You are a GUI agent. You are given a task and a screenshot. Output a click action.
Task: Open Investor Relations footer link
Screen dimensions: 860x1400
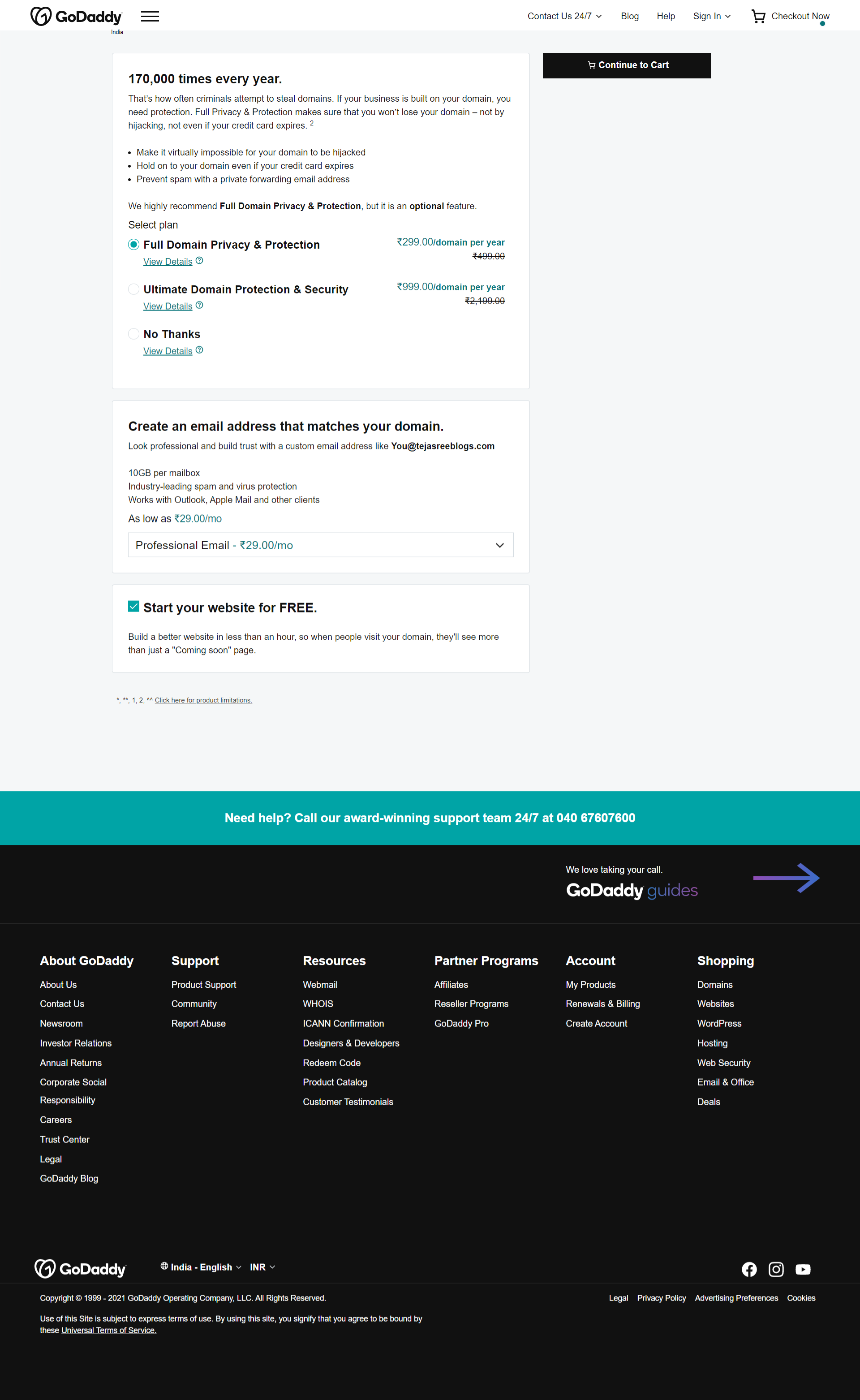[x=76, y=1043]
